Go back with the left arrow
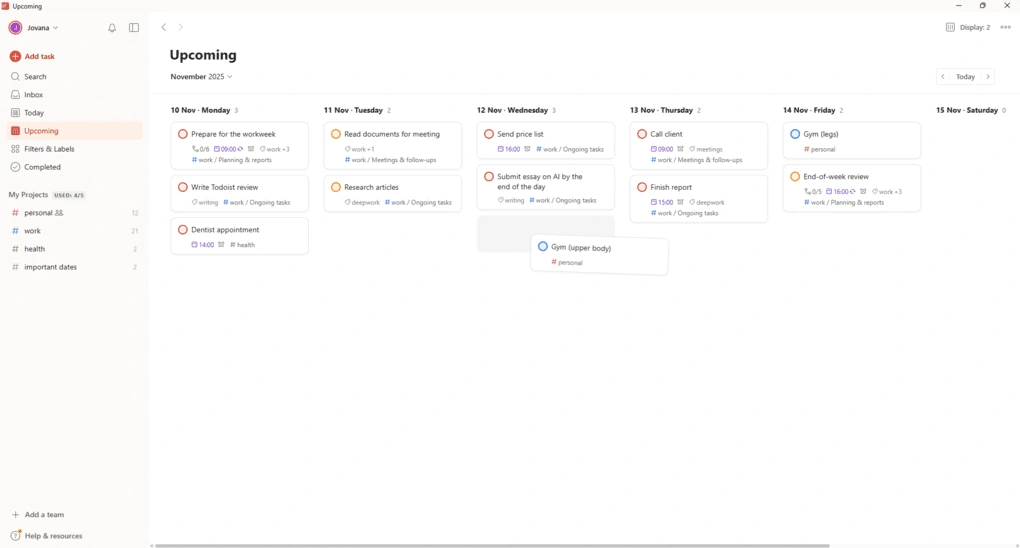 click(164, 27)
